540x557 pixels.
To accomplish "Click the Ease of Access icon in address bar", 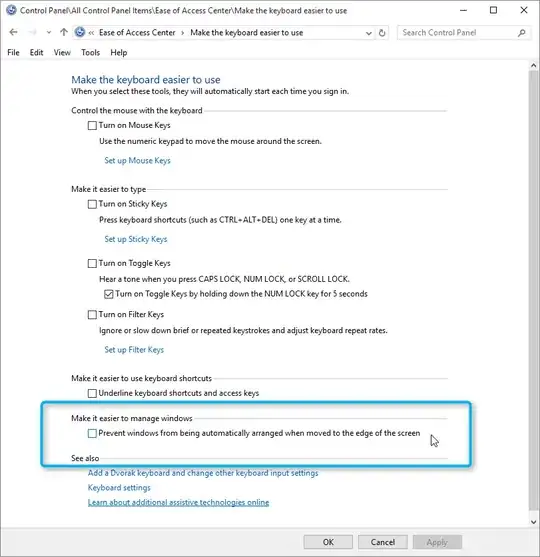I will 80,32.
